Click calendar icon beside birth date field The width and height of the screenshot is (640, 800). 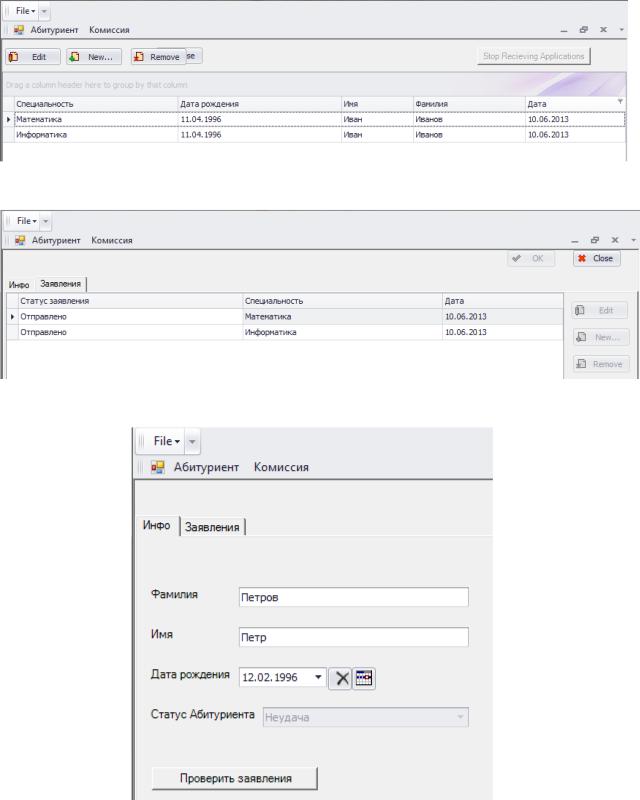[x=364, y=678]
